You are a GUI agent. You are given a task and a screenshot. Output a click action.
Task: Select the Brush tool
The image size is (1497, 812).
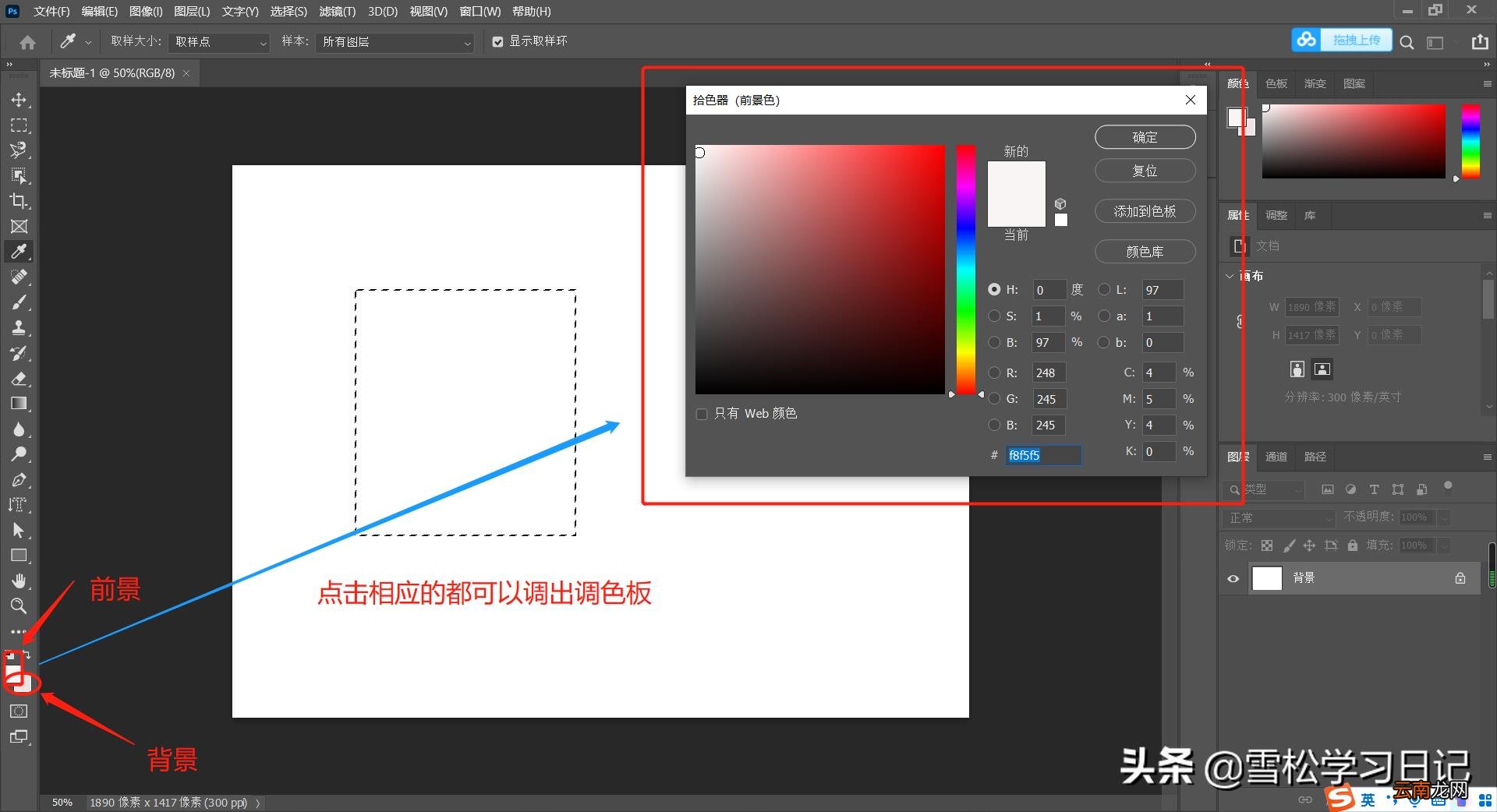[x=19, y=302]
